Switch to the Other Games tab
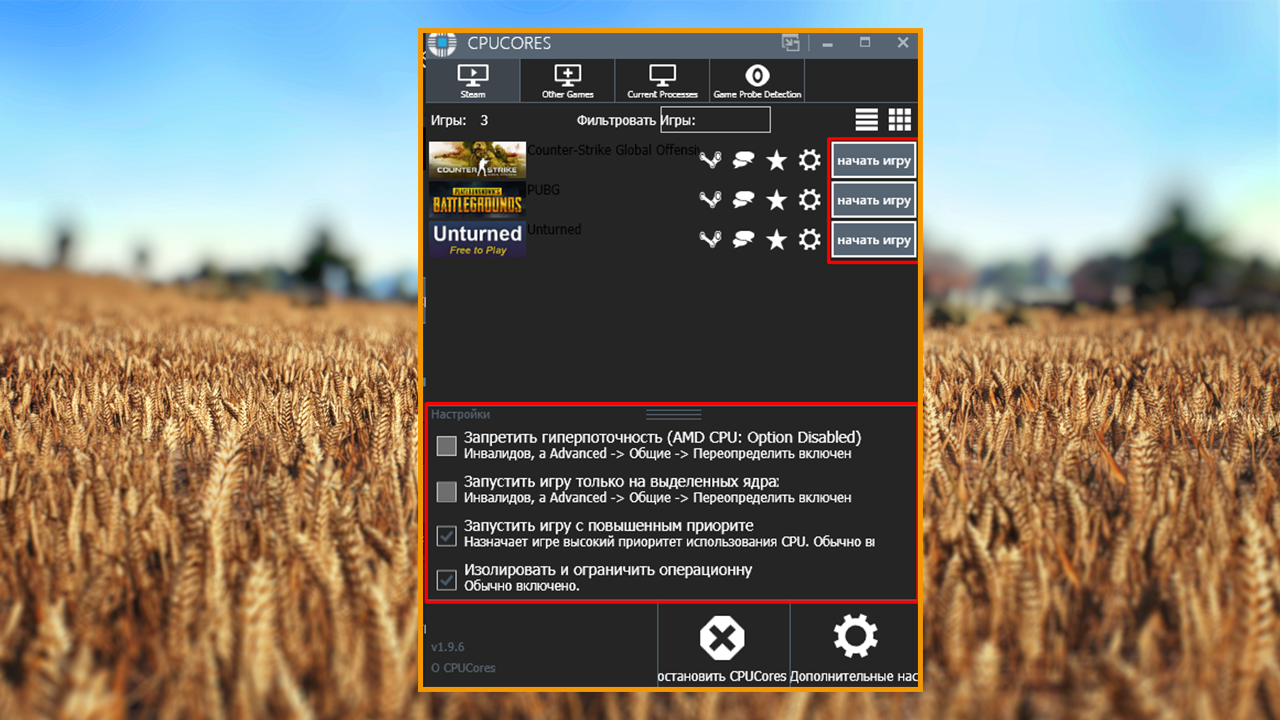The width and height of the screenshot is (1280, 720). click(x=567, y=81)
